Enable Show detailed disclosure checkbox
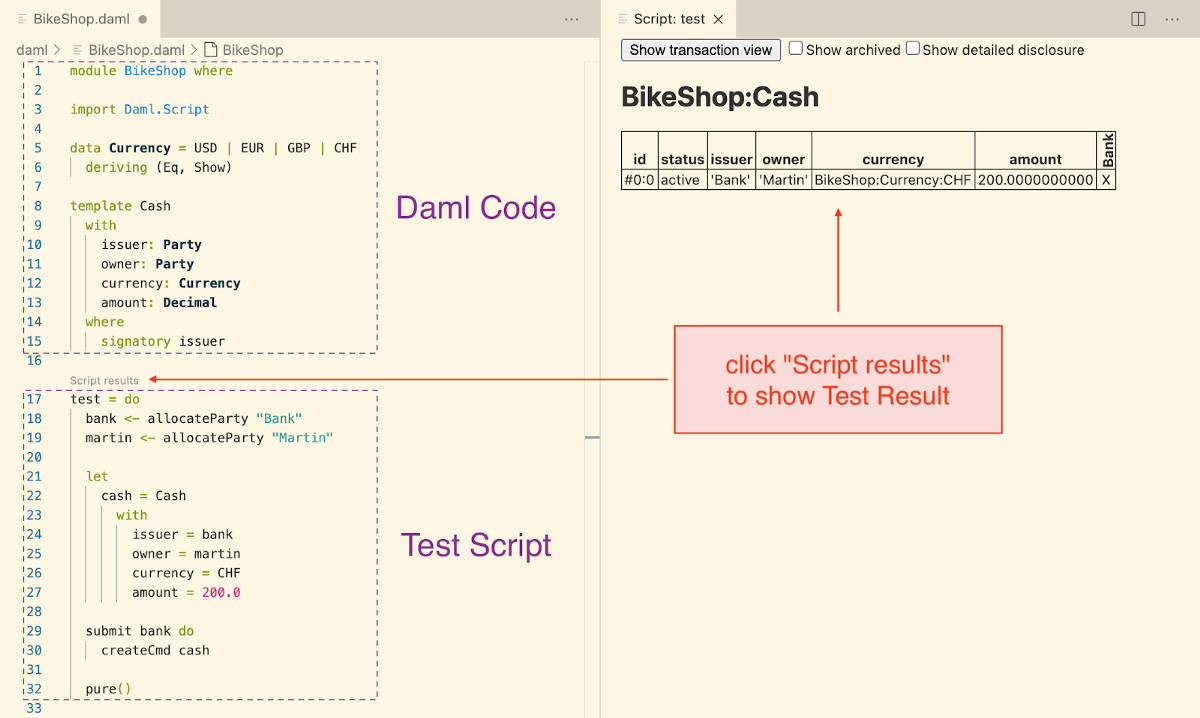The image size is (1200, 718). (913, 48)
